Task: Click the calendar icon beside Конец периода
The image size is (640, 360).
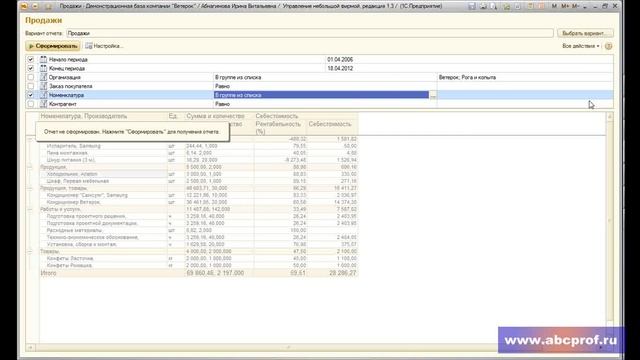Action: (x=43, y=68)
